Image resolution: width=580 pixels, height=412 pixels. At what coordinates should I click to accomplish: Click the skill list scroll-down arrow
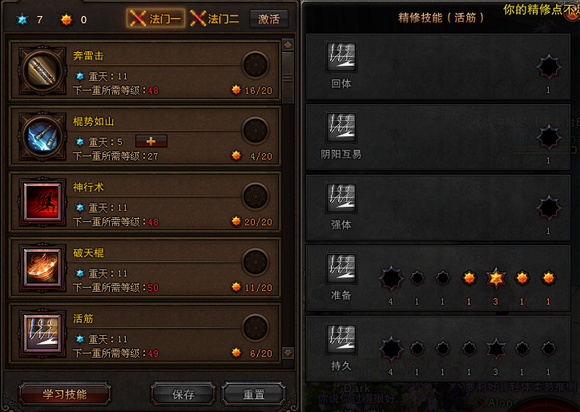288,352
